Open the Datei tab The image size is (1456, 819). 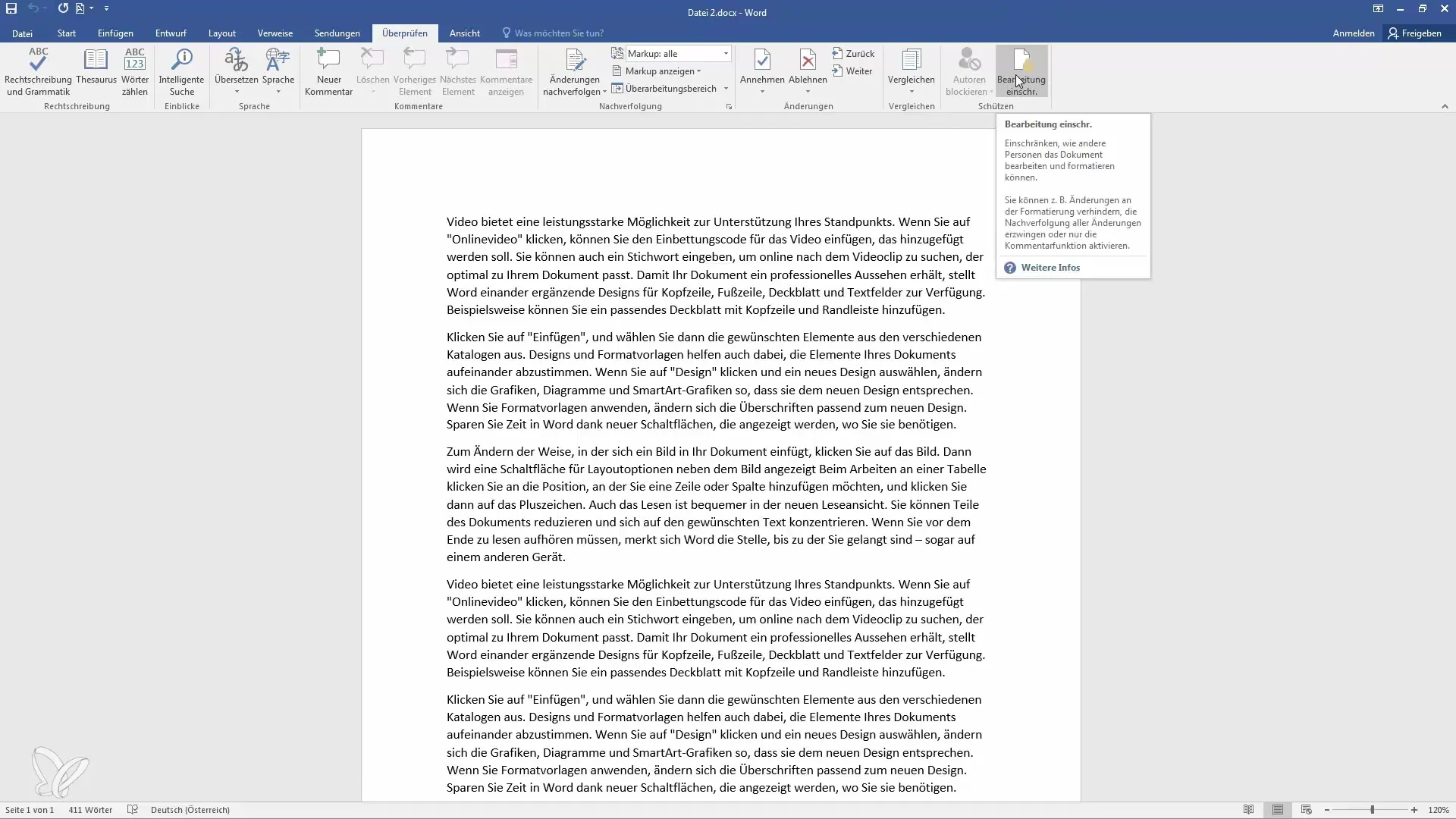(22, 33)
